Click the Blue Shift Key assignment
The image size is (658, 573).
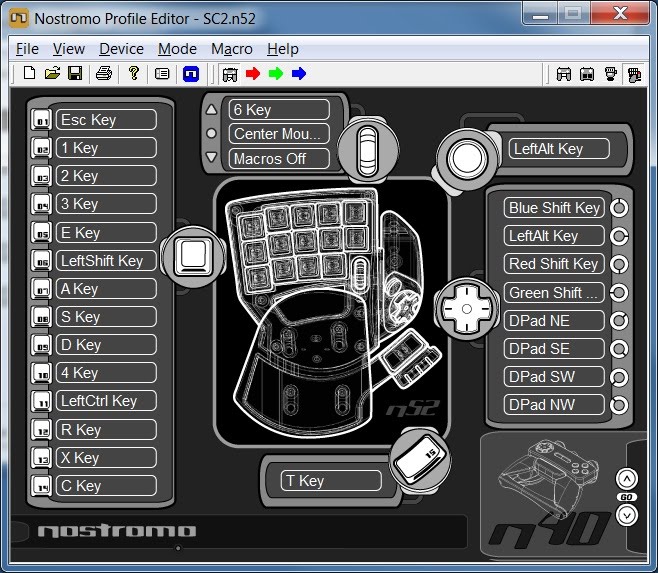tap(554, 208)
